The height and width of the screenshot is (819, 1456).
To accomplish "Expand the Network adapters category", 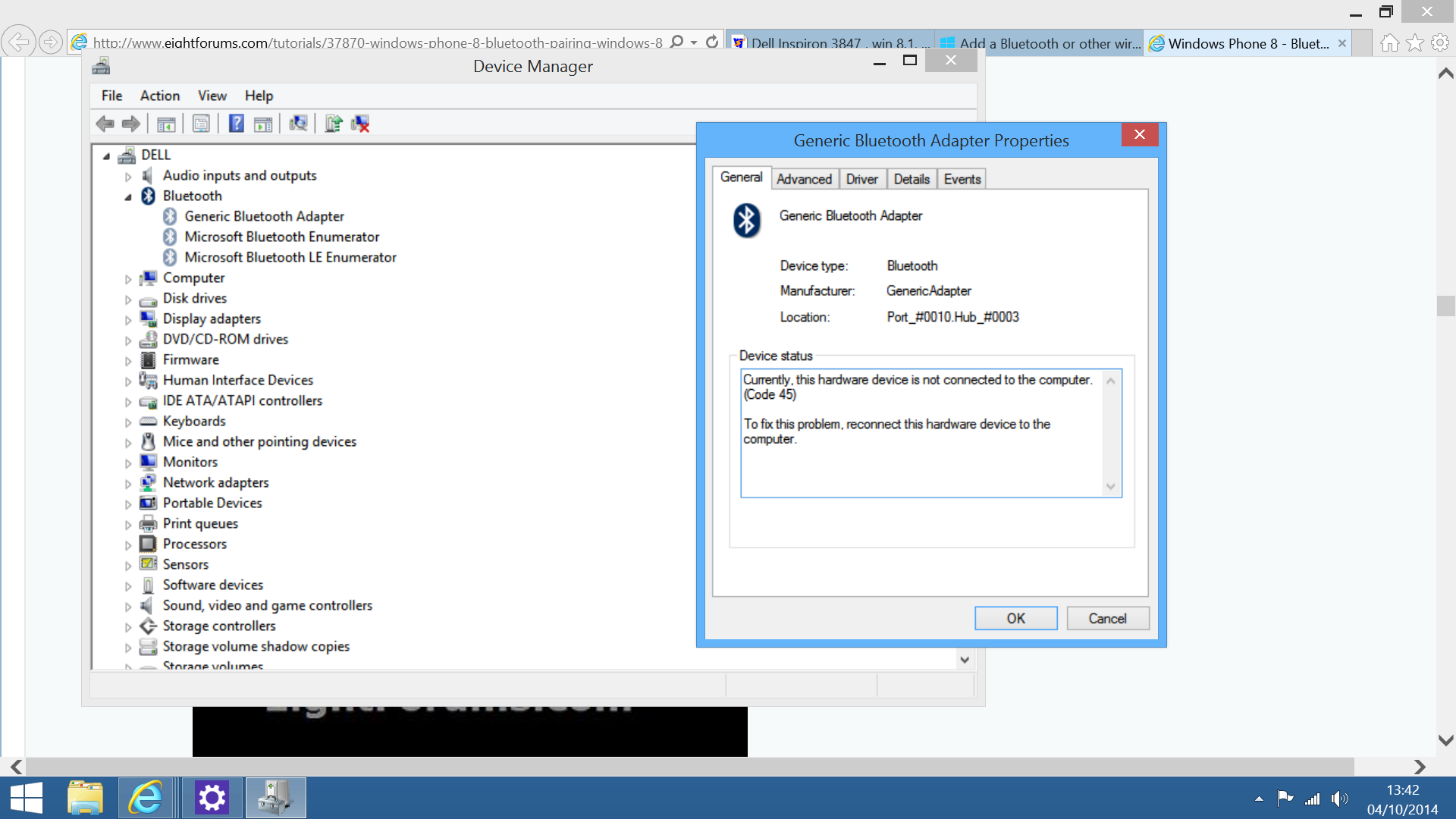I will click(x=127, y=484).
